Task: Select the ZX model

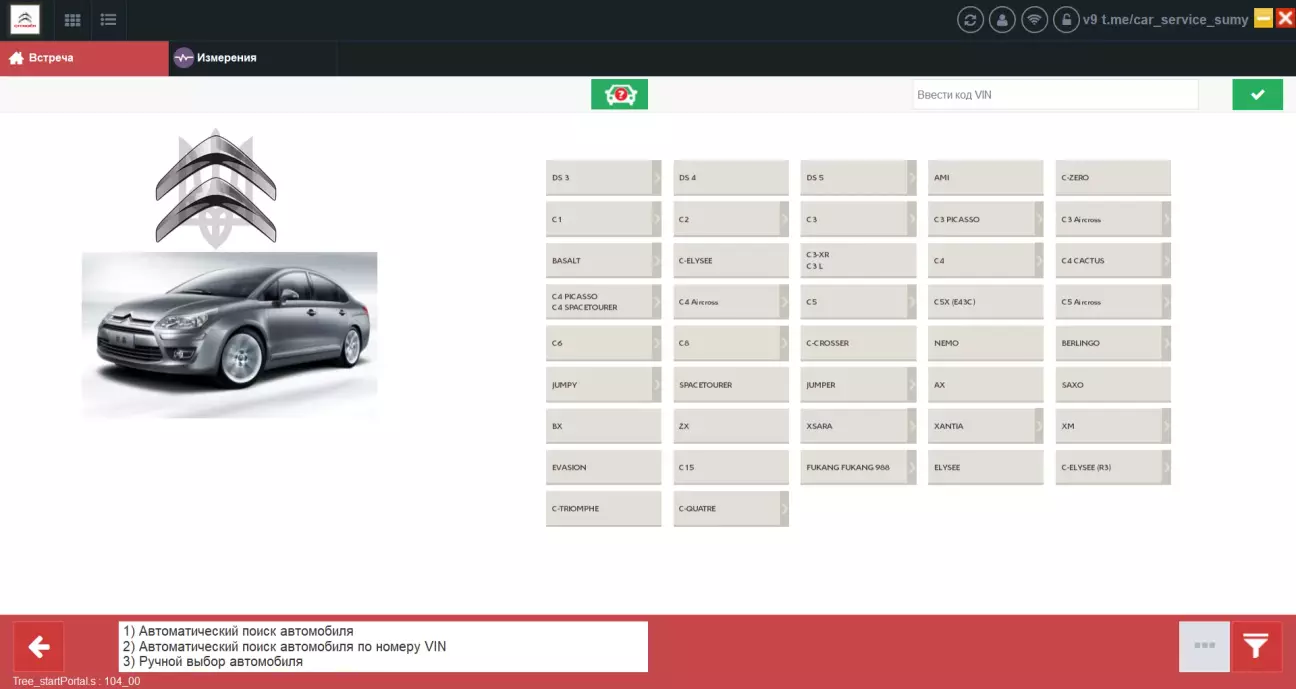Action: [x=731, y=426]
